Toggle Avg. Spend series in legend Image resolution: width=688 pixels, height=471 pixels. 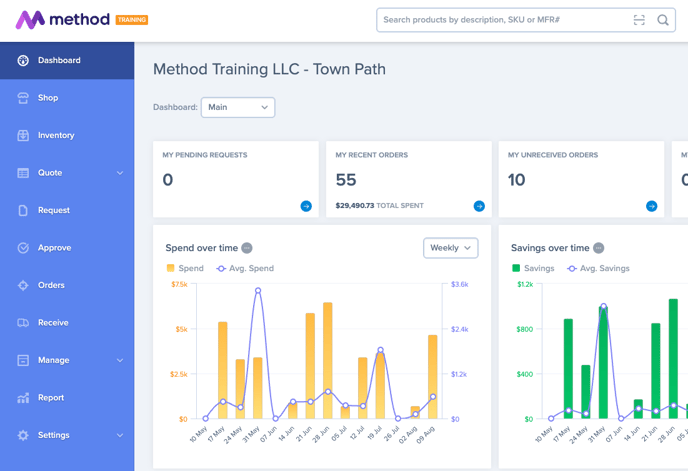click(x=245, y=268)
